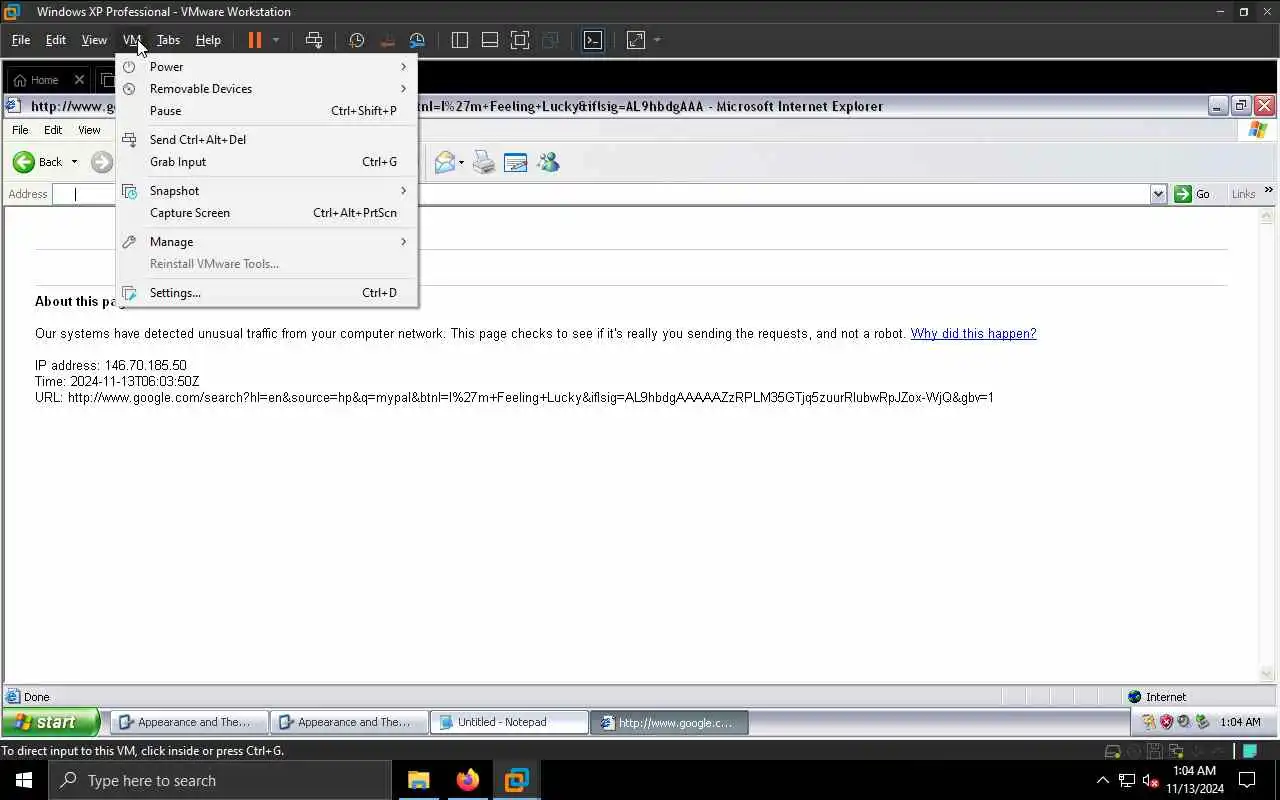Click the muted volume tray icon

(1150, 780)
